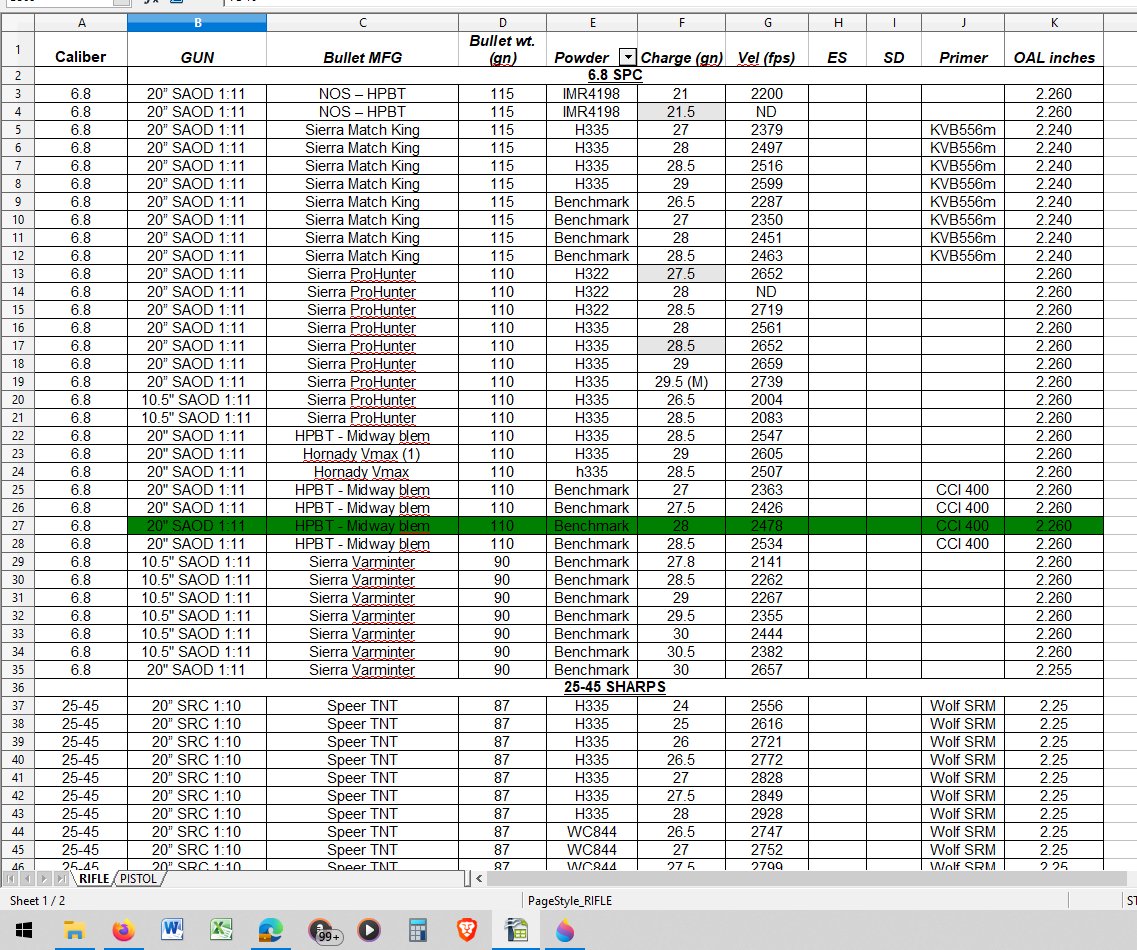Select the RIFLE sheet tab
Image resolution: width=1137 pixels, height=950 pixels.
[94, 879]
